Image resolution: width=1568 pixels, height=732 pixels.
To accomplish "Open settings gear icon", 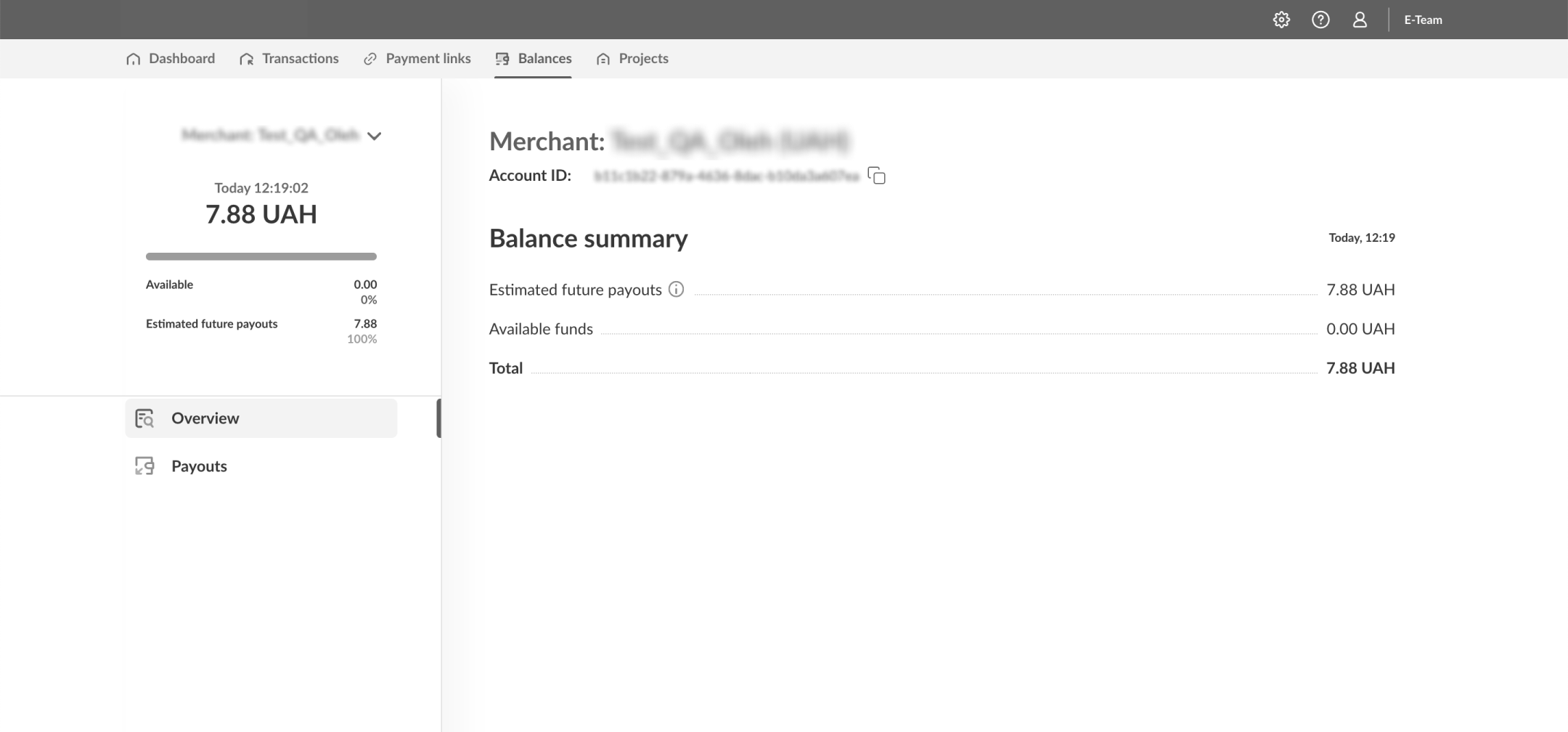I will [x=1281, y=20].
